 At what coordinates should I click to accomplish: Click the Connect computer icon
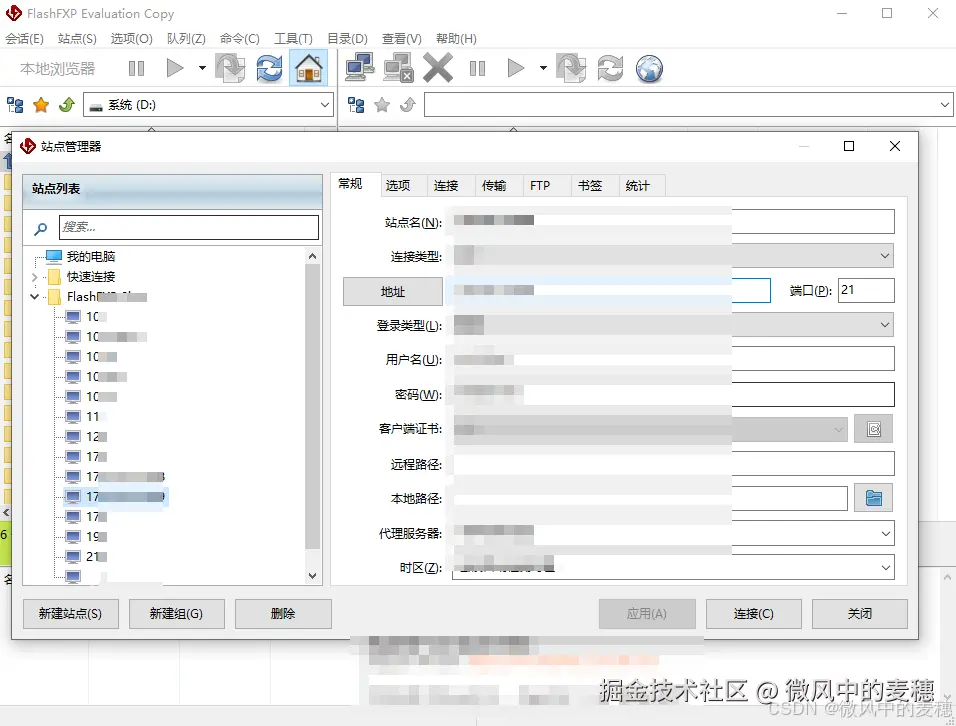click(x=360, y=68)
